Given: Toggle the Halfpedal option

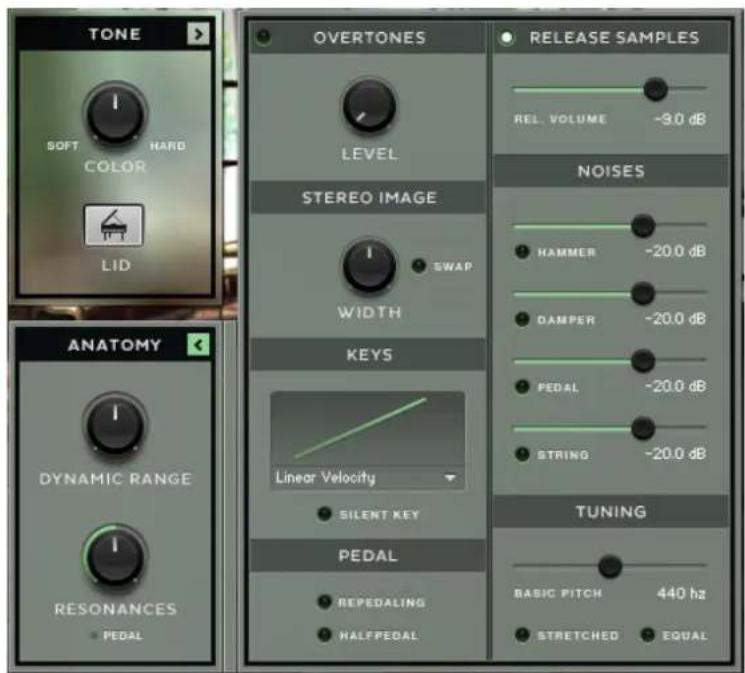Looking at the screenshot, I should pos(325,635).
